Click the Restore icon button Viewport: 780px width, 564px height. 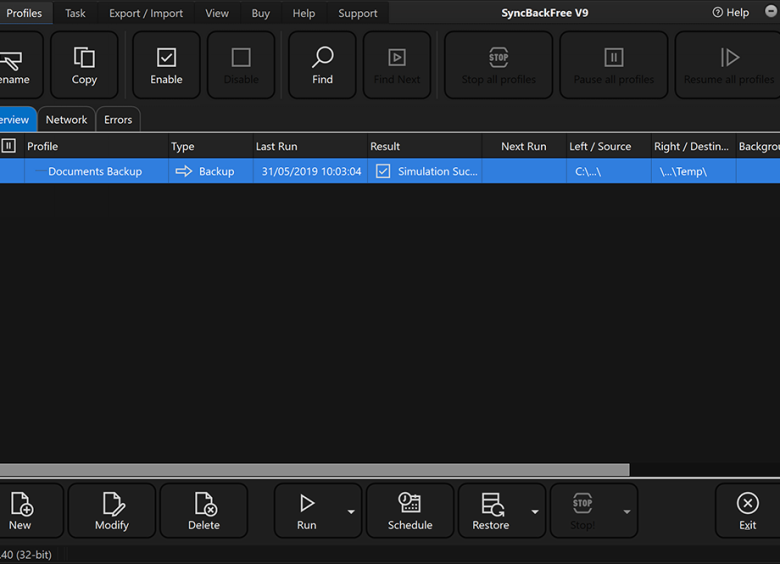point(491,503)
